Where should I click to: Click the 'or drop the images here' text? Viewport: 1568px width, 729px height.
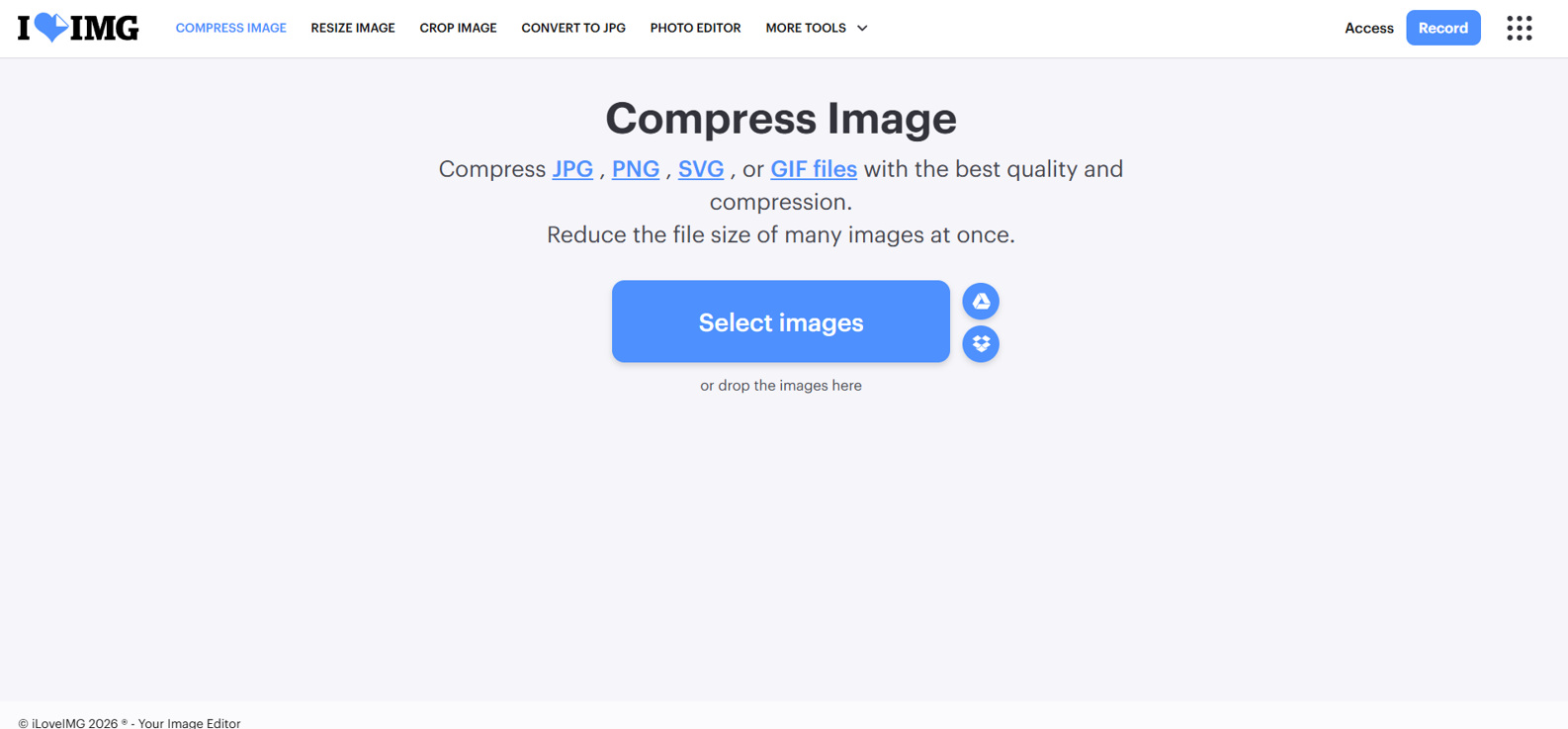pyautogui.click(x=780, y=386)
